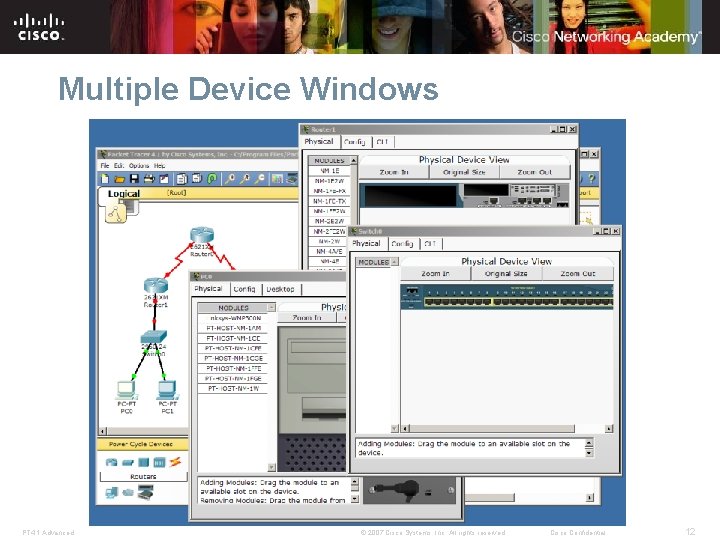This screenshot has height=540, width=720.
Task: Open the Options menu in Packet Tracer
Action: (x=139, y=165)
